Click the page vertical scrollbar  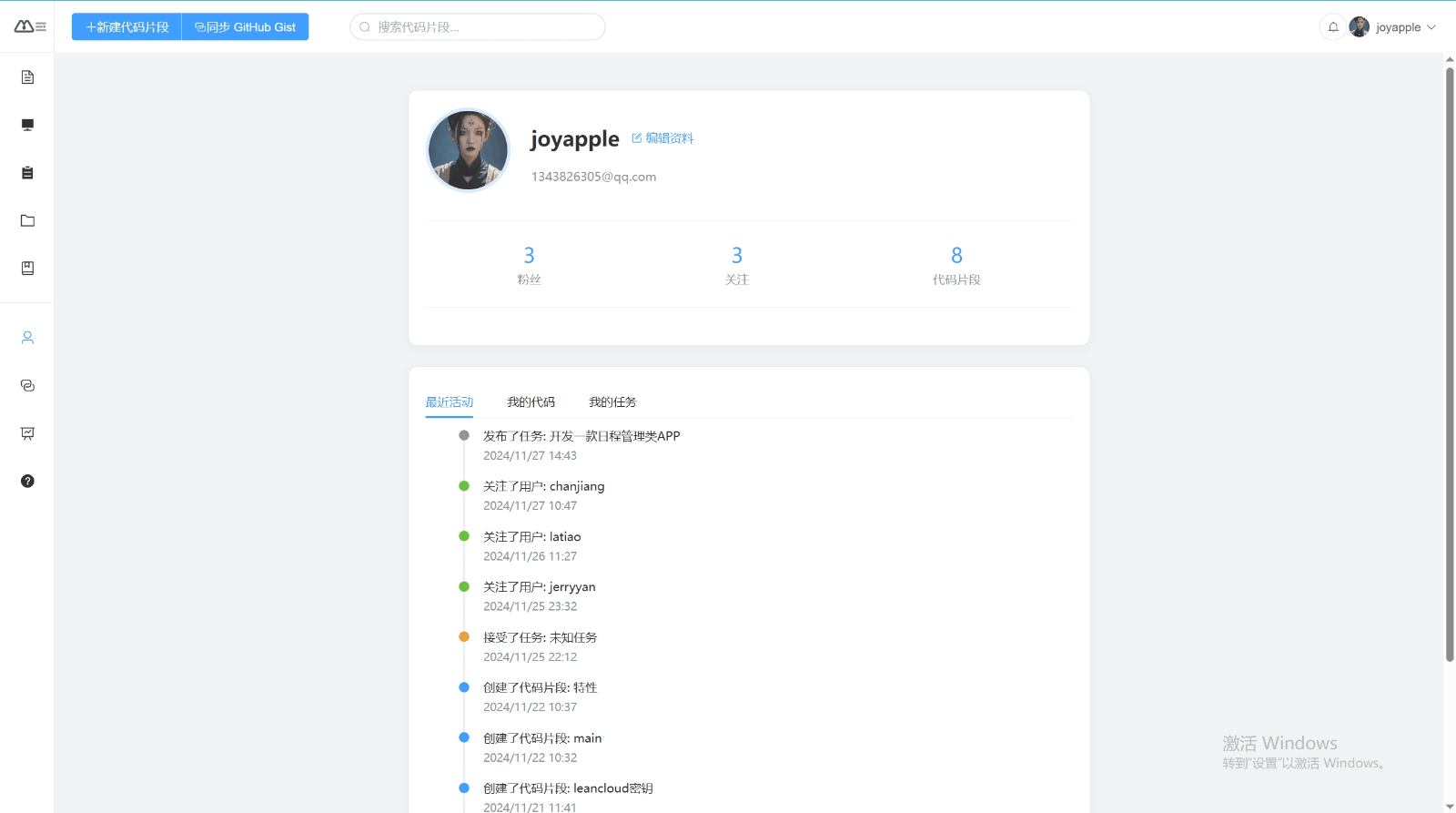coord(1450,364)
